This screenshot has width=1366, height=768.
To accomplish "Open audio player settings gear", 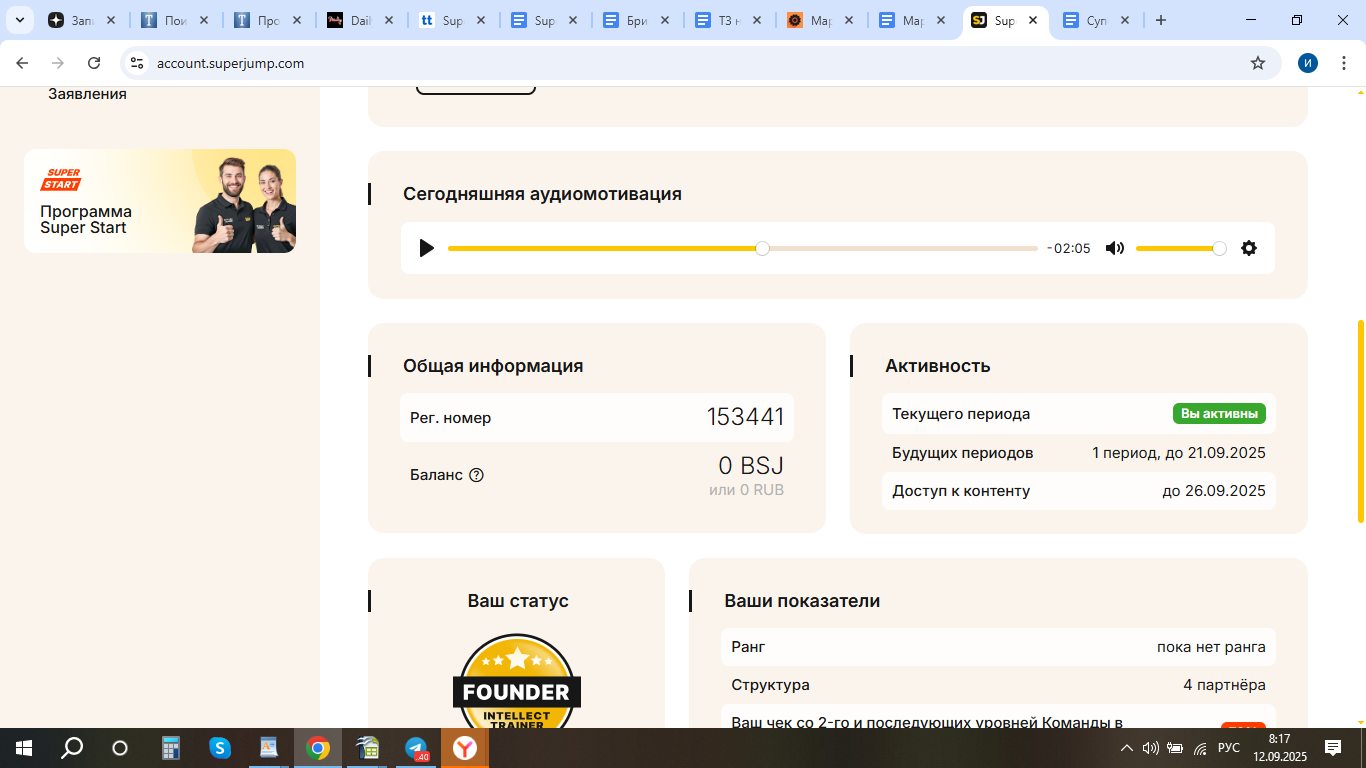I will coord(1248,248).
